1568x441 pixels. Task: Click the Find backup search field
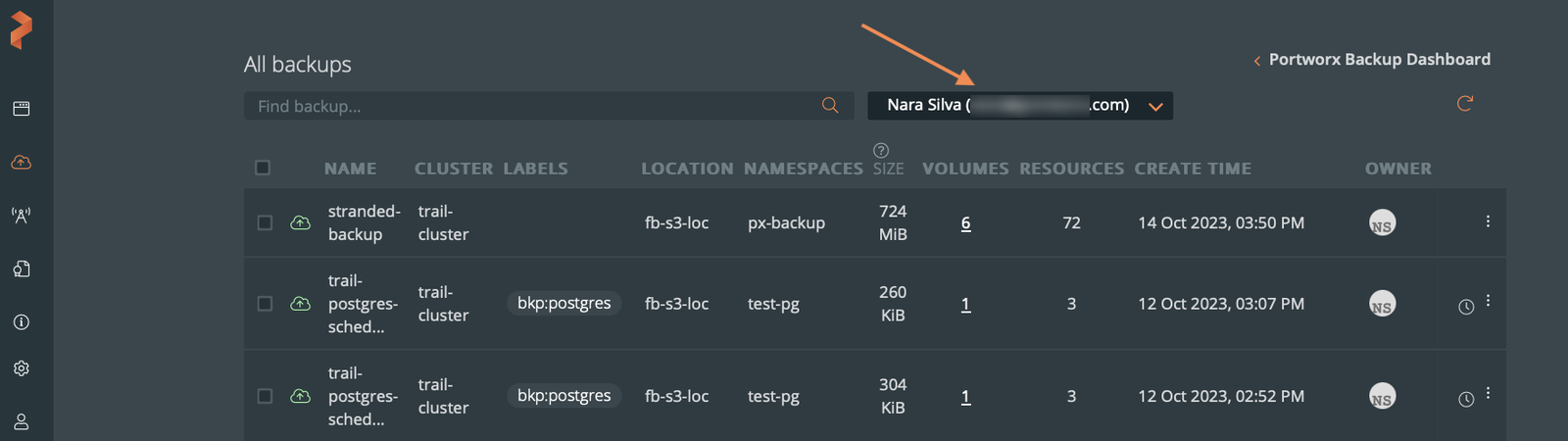[x=529, y=106]
